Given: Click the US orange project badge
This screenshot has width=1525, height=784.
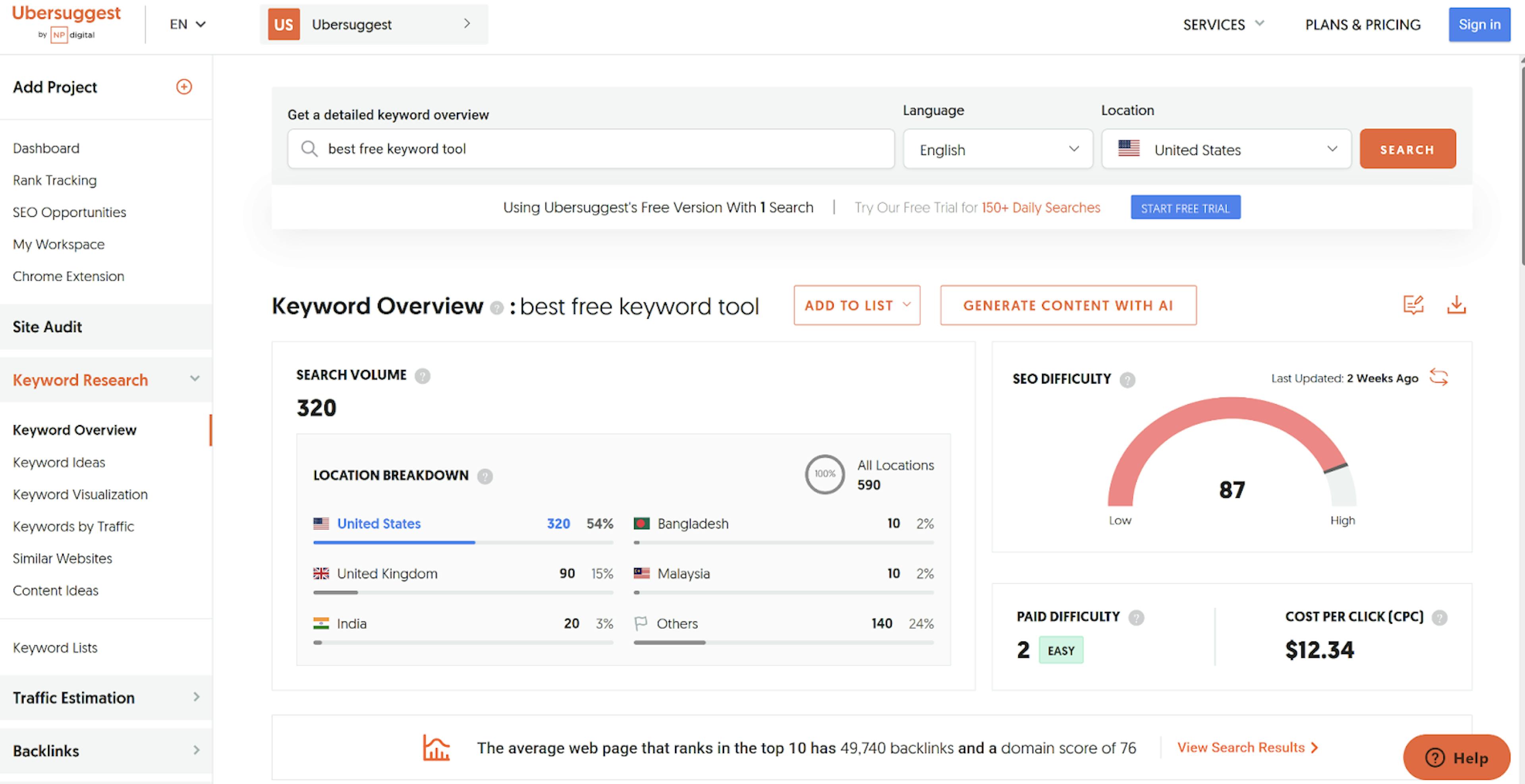Looking at the screenshot, I should point(284,24).
